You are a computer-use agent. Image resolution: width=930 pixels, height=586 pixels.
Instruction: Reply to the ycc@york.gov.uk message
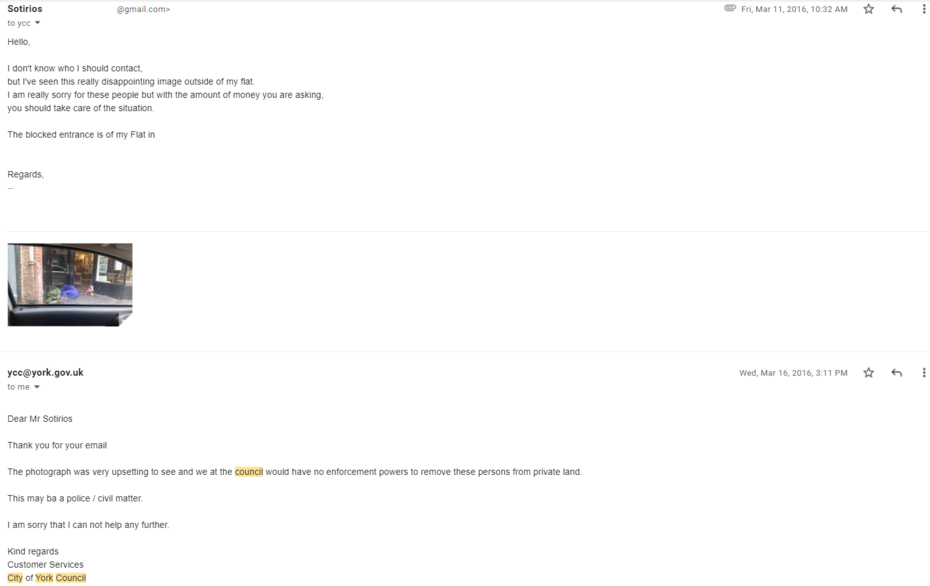pos(896,373)
